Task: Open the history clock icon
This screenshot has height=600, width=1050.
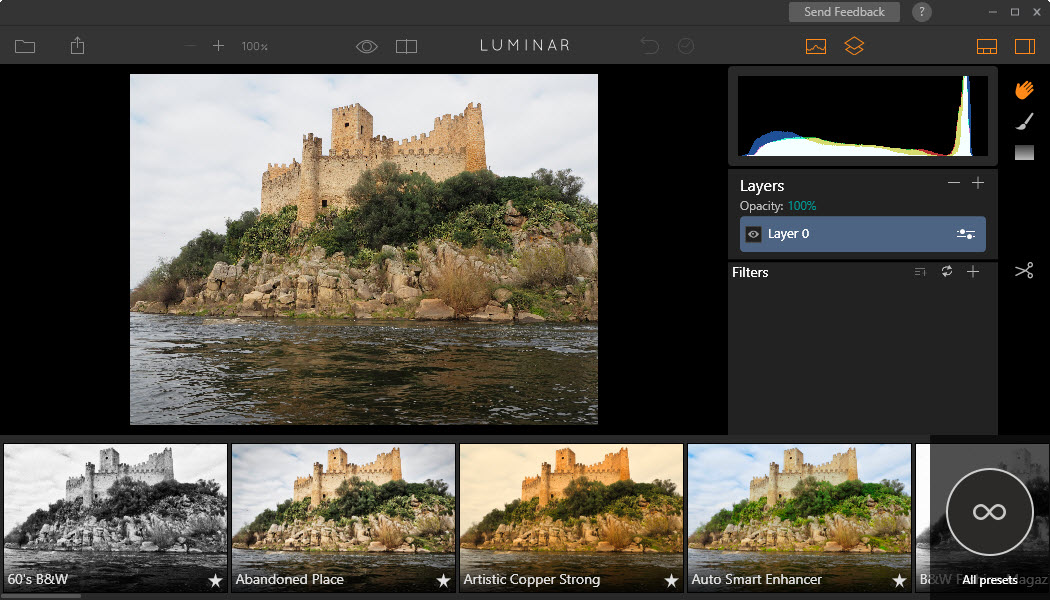Action: pyautogui.click(x=686, y=46)
